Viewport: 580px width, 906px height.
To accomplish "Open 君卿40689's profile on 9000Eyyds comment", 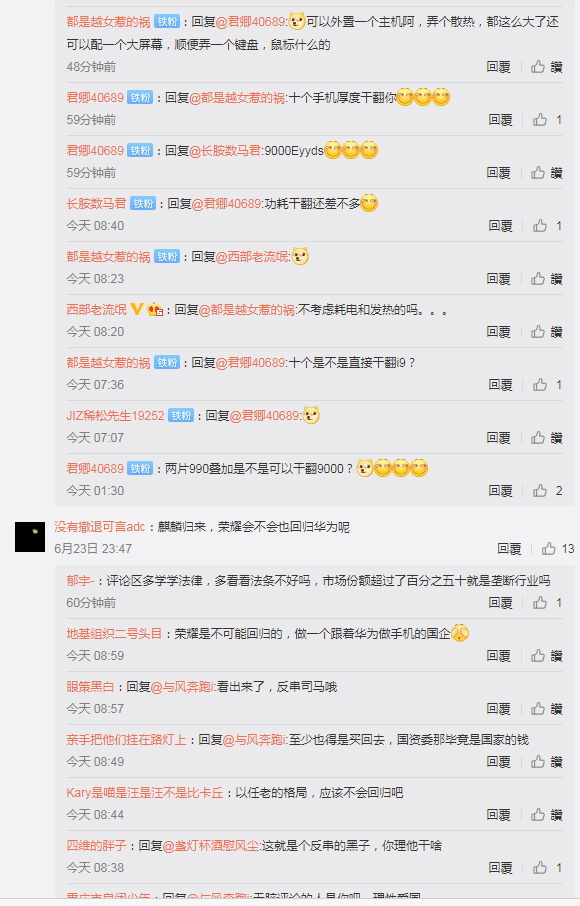I will coord(95,150).
